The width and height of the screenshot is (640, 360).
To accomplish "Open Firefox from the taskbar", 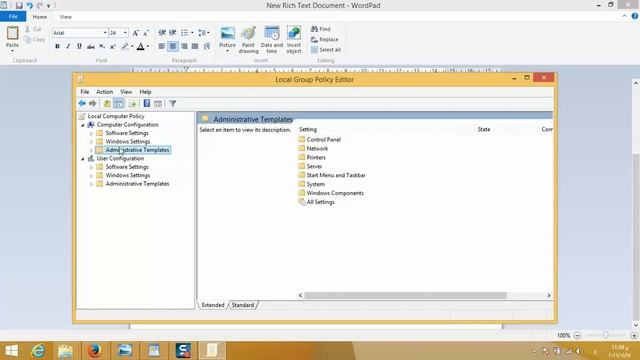I will (x=94, y=351).
